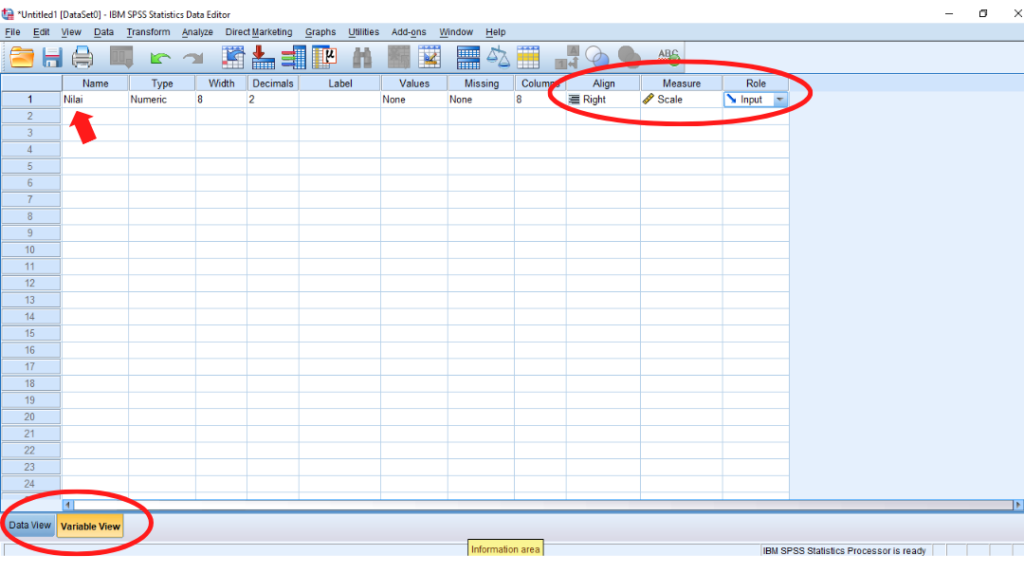Click the Width column header
The height and width of the screenshot is (574, 1024).
(221, 84)
